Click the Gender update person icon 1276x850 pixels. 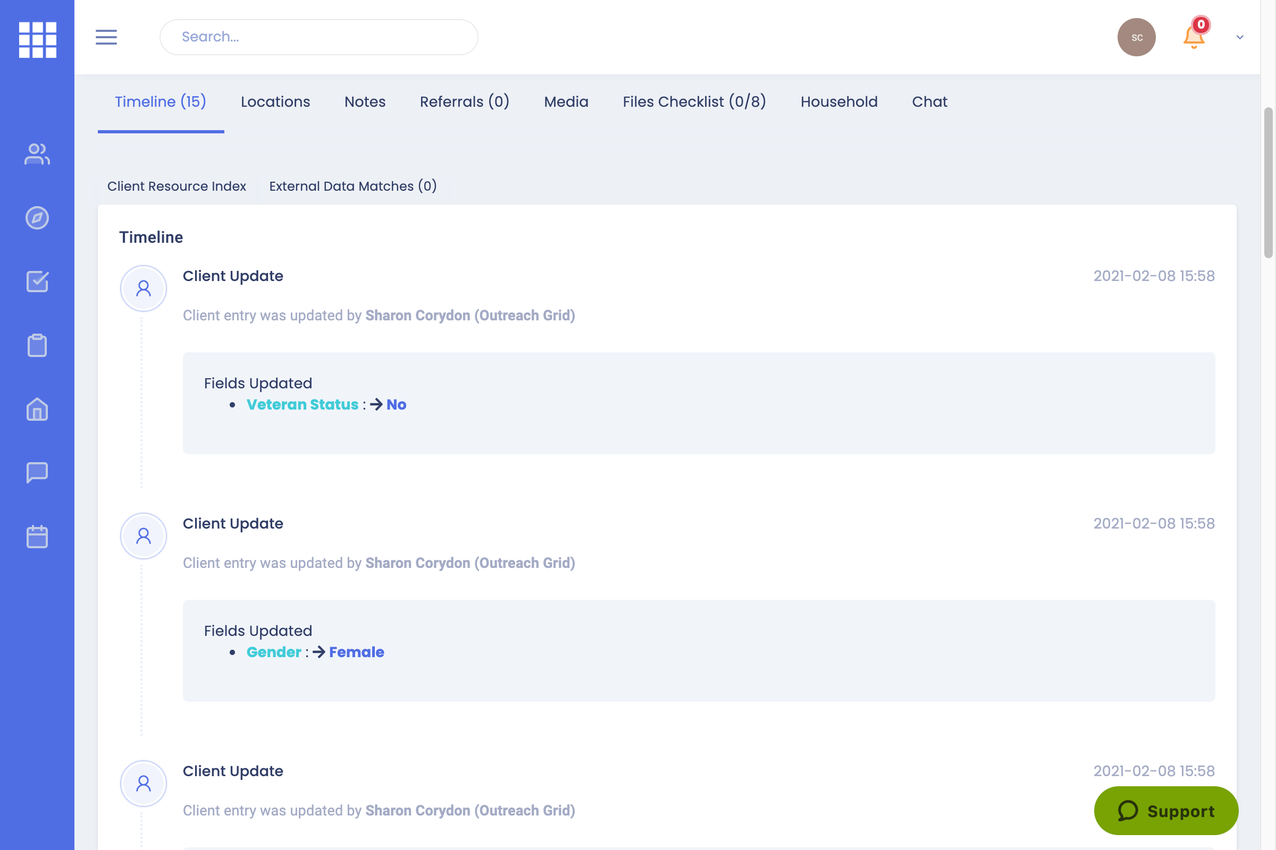point(143,536)
